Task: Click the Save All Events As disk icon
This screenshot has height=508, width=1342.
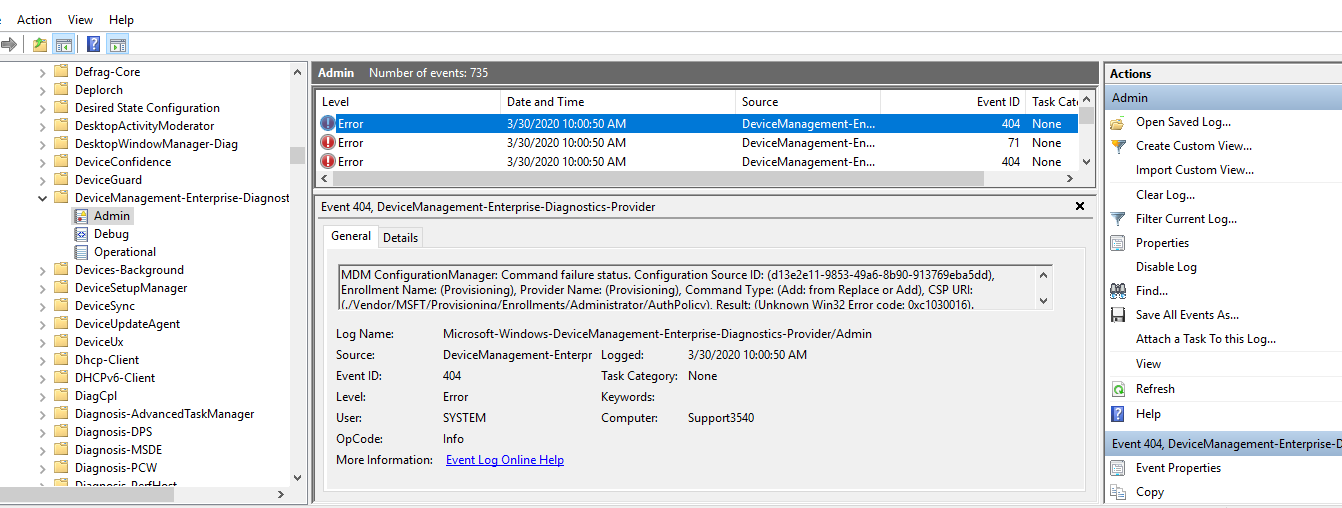Action: pyautogui.click(x=1118, y=315)
